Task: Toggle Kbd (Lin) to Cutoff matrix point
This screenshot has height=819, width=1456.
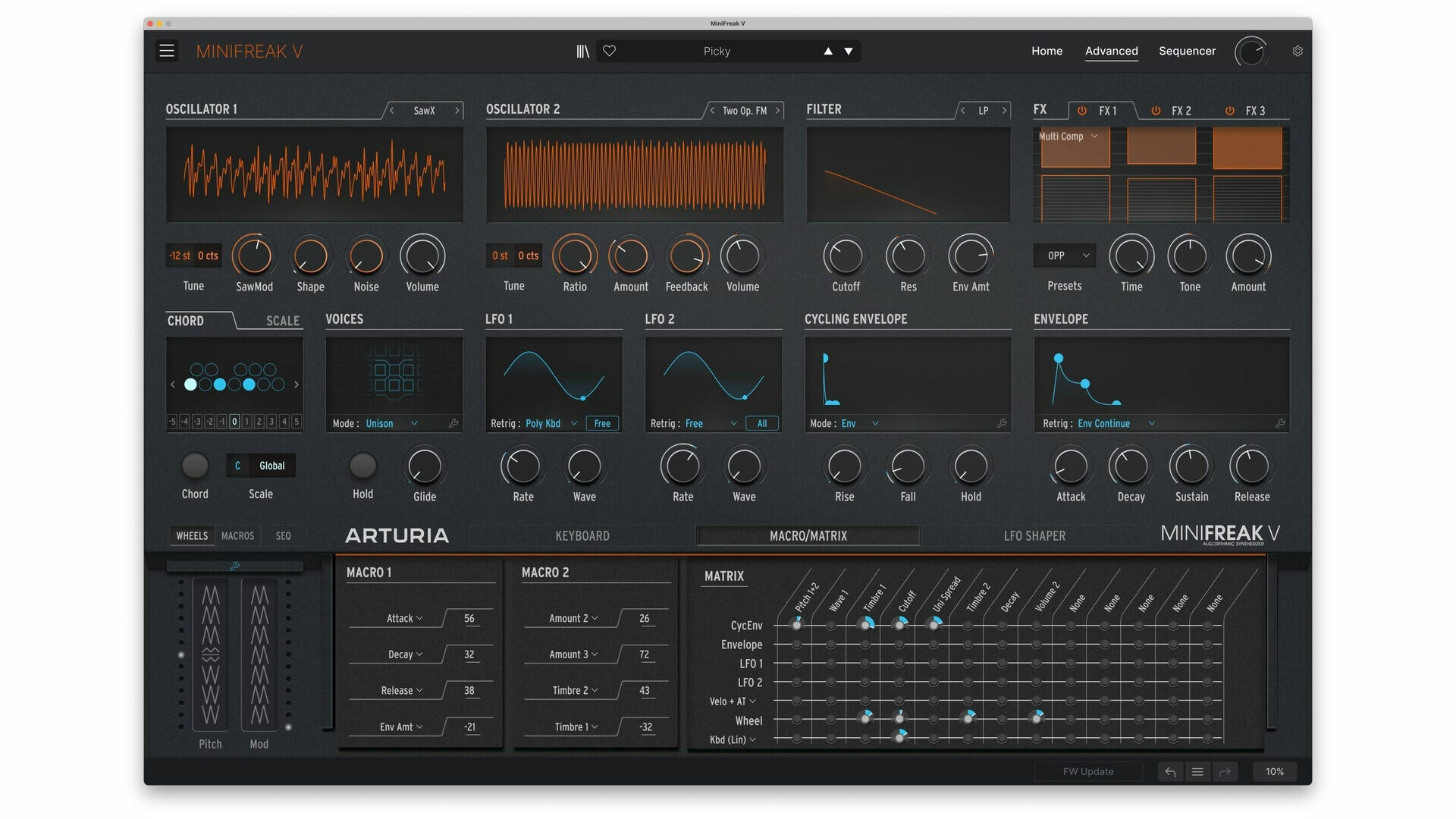Action: [x=899, y=737]
